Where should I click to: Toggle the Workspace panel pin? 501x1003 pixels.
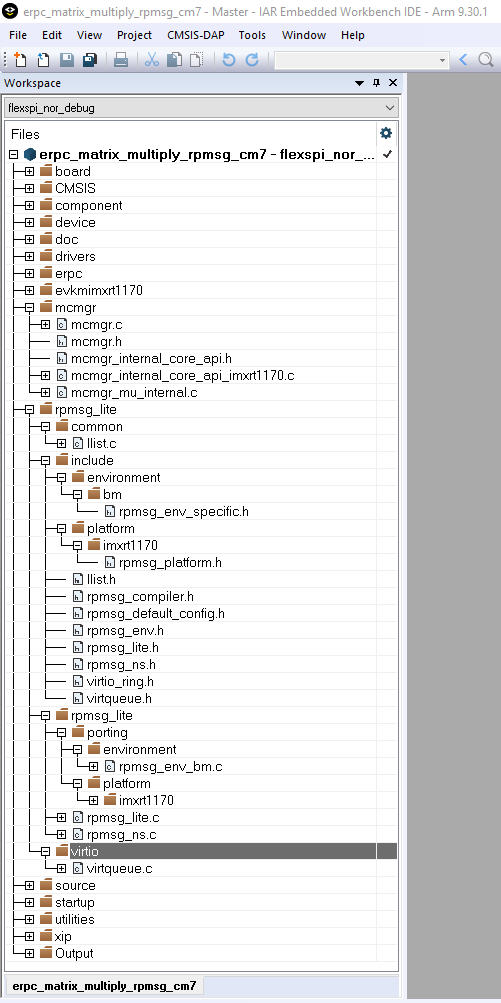[x=376, y=83]
